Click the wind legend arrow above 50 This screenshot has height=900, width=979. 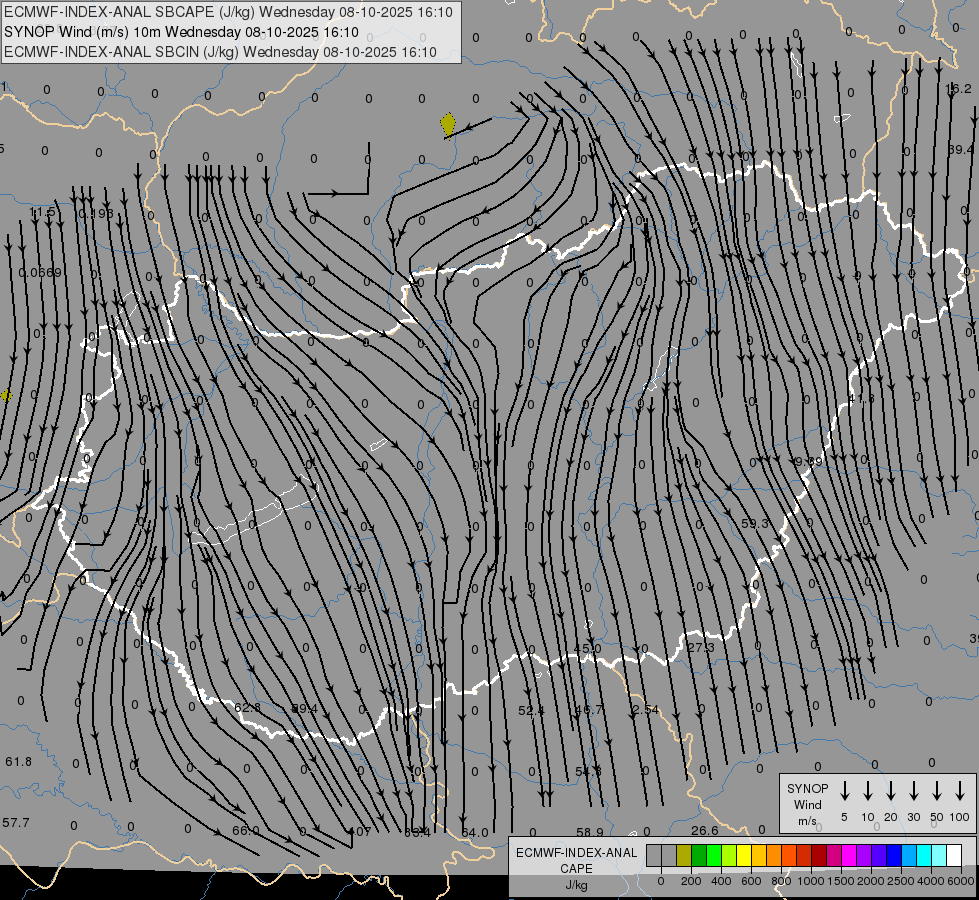pyautogui.click(x=937, y=791)
